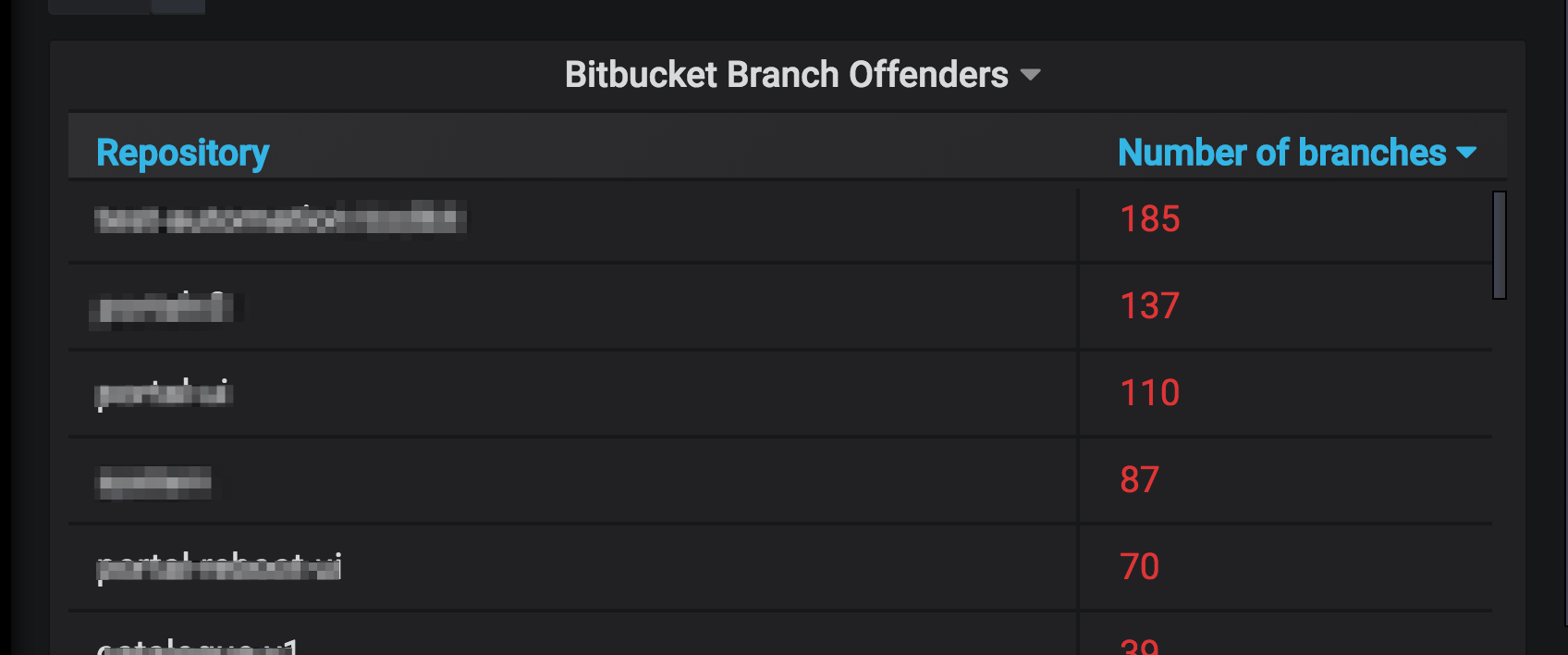1568x655 pixels.
Task: Click the cut-off catalogue-v1 repository name
Action: click(198, 646)
